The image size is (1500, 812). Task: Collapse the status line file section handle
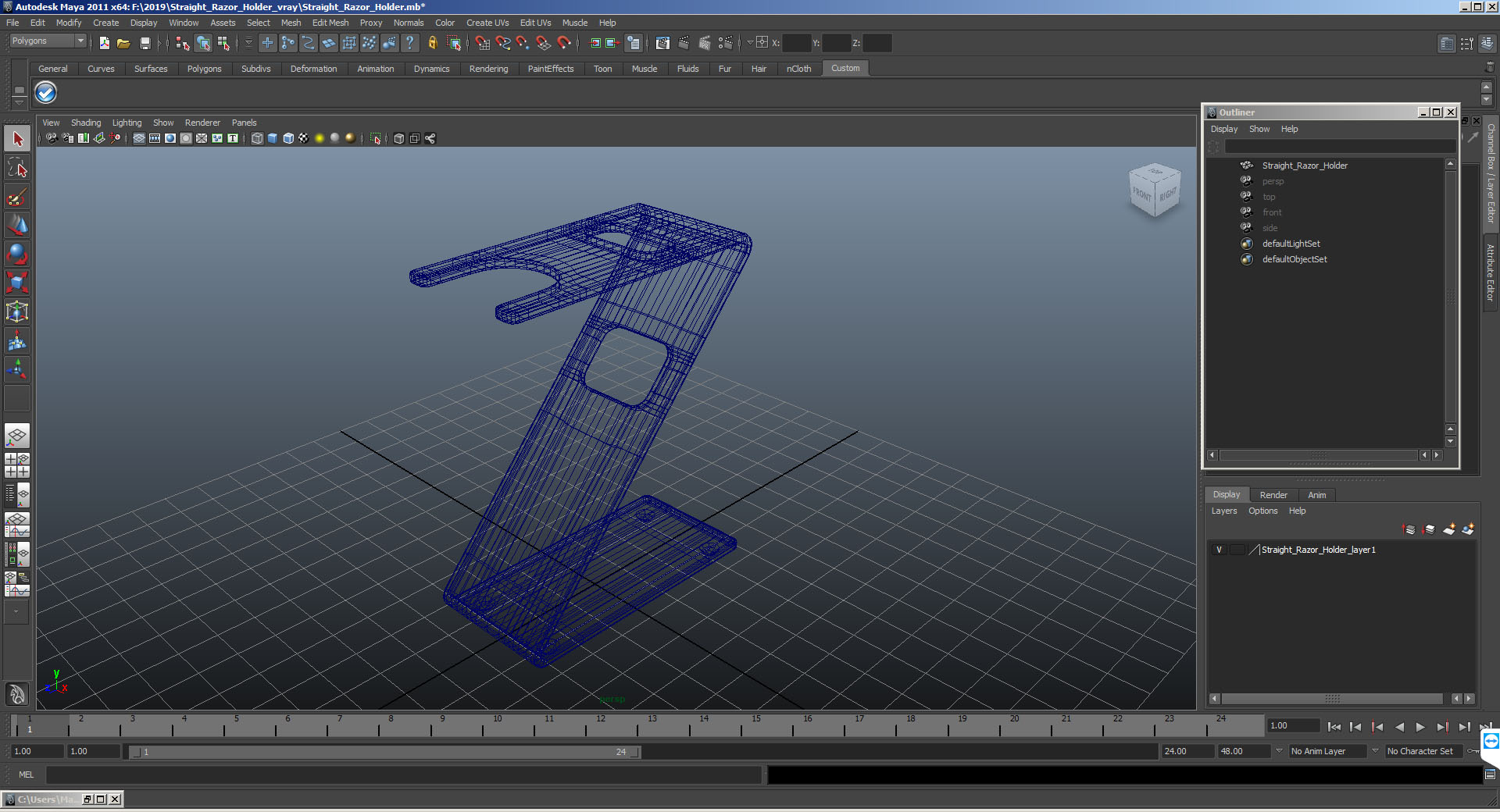[91, 43]
